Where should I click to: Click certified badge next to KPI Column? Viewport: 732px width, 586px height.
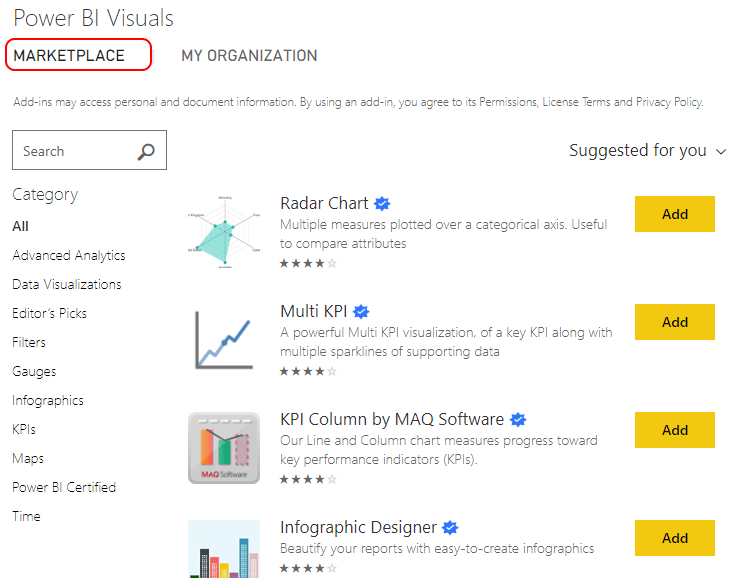coord(518,420)
